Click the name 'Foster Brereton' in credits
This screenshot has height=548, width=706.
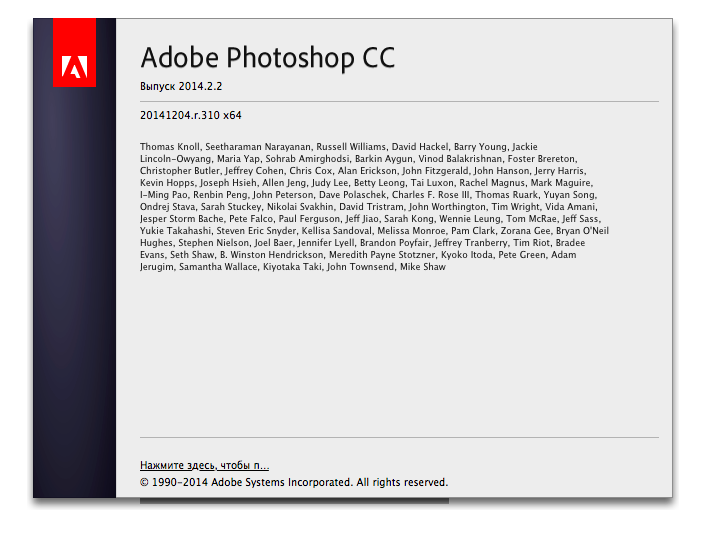click(x=542, y=159)
